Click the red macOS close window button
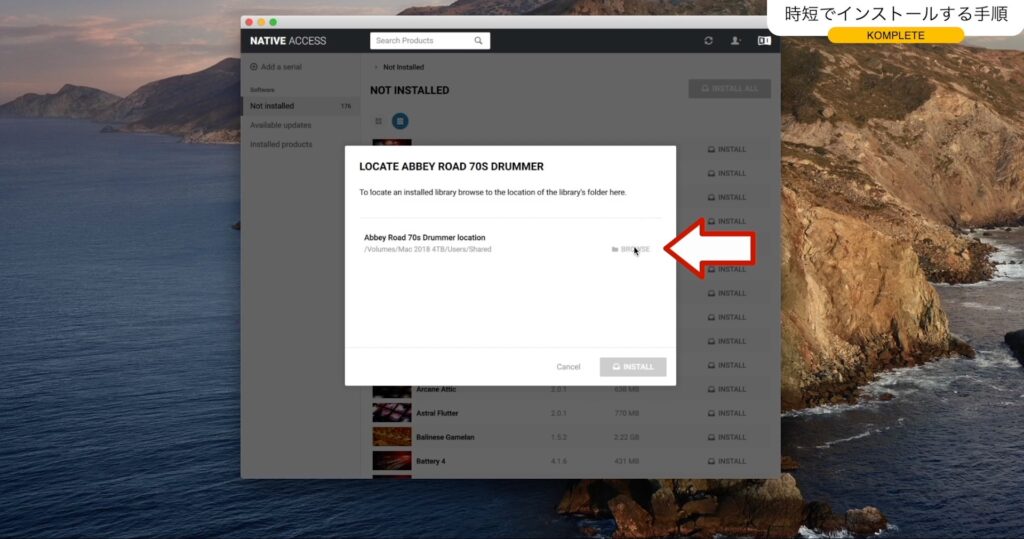The height and width of the screenshot is (539, 1024). [x=249, y=22]
